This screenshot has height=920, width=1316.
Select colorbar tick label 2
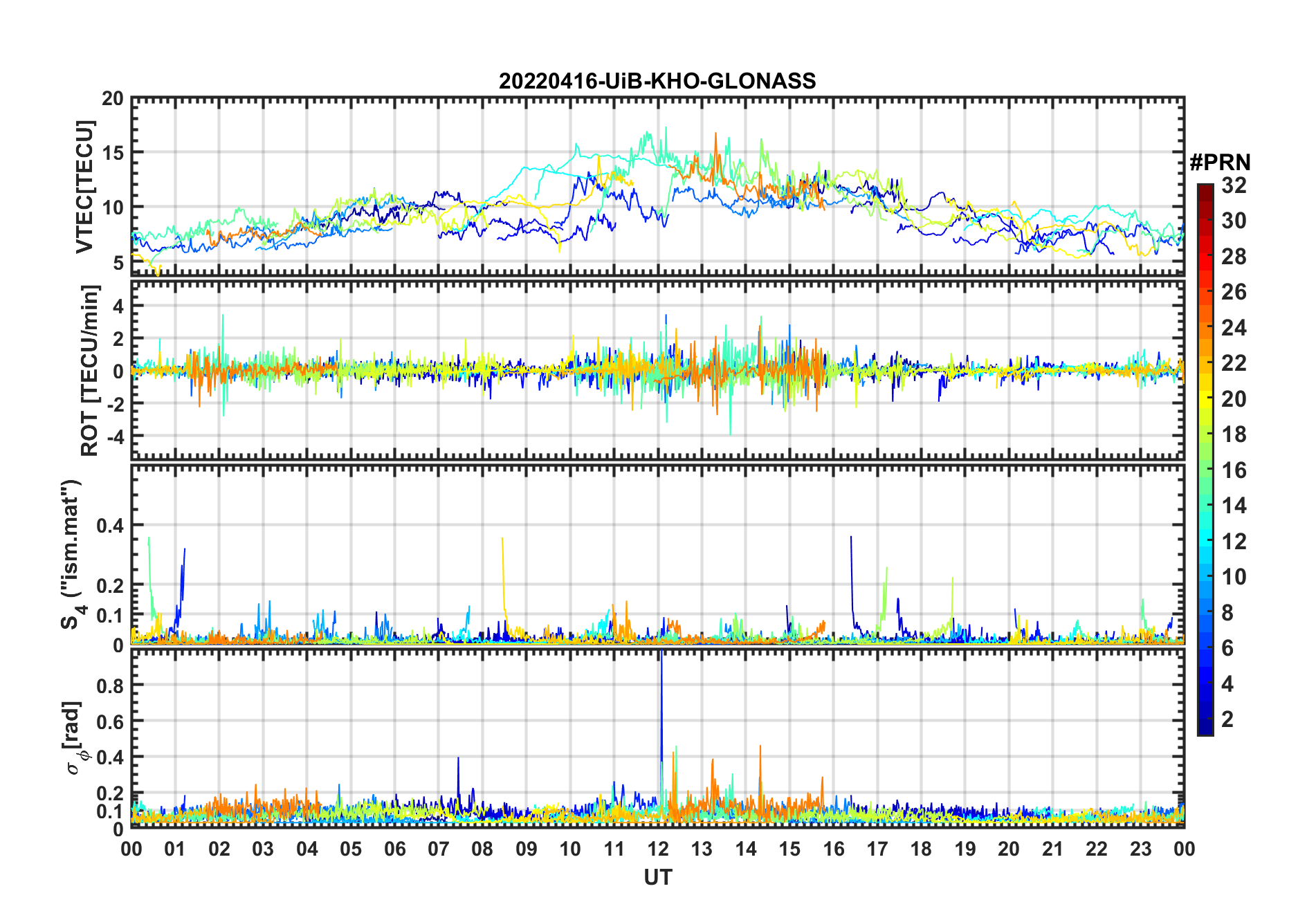(x=1227, y=719)
